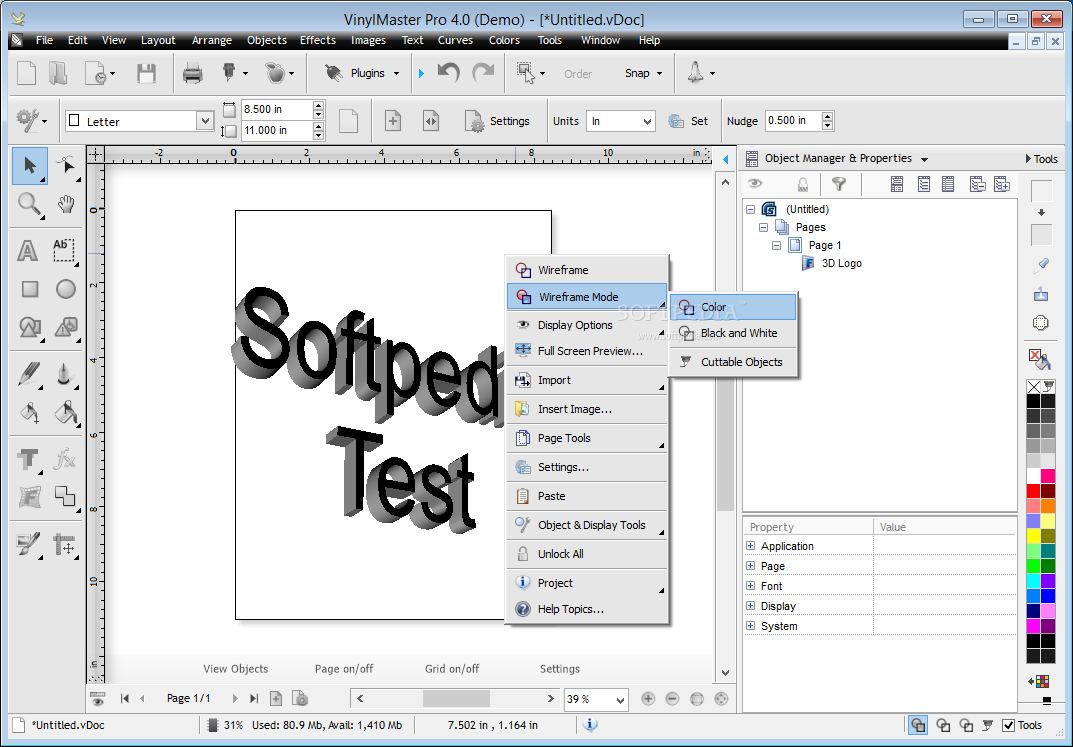Toggle the Tools checkbox in status bar

click(1008, 725)
